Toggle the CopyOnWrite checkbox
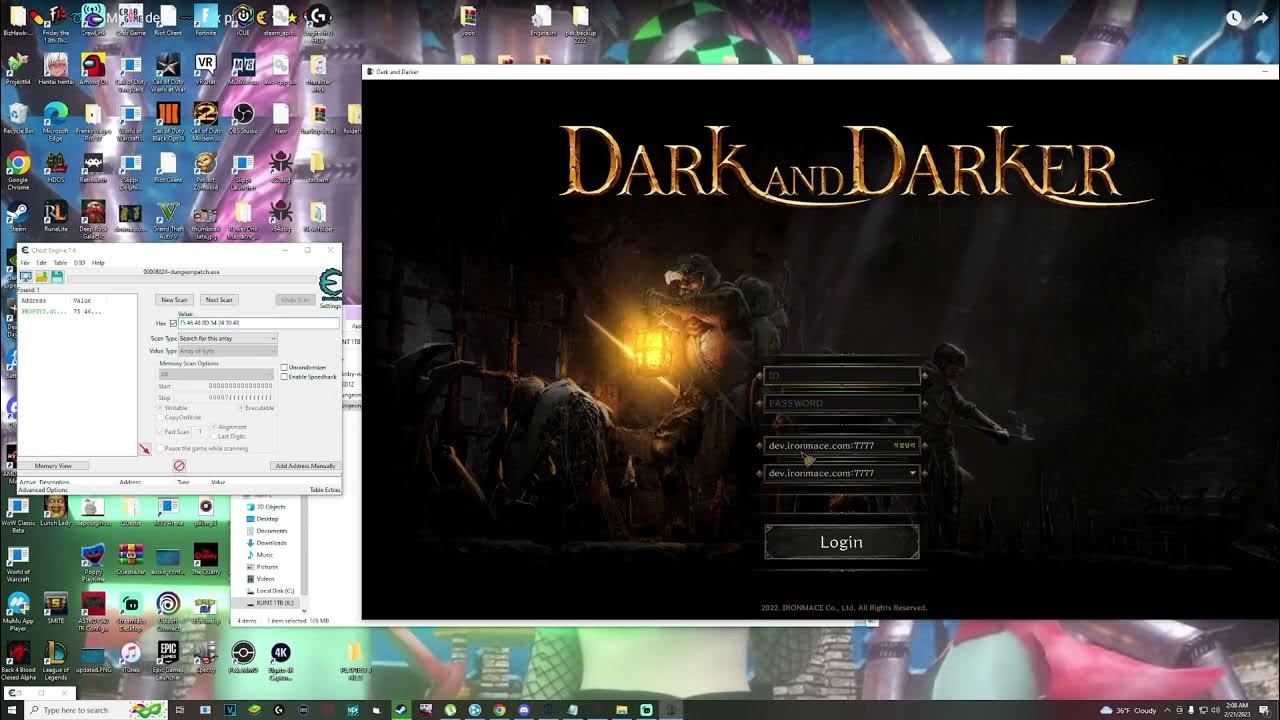 161,417
